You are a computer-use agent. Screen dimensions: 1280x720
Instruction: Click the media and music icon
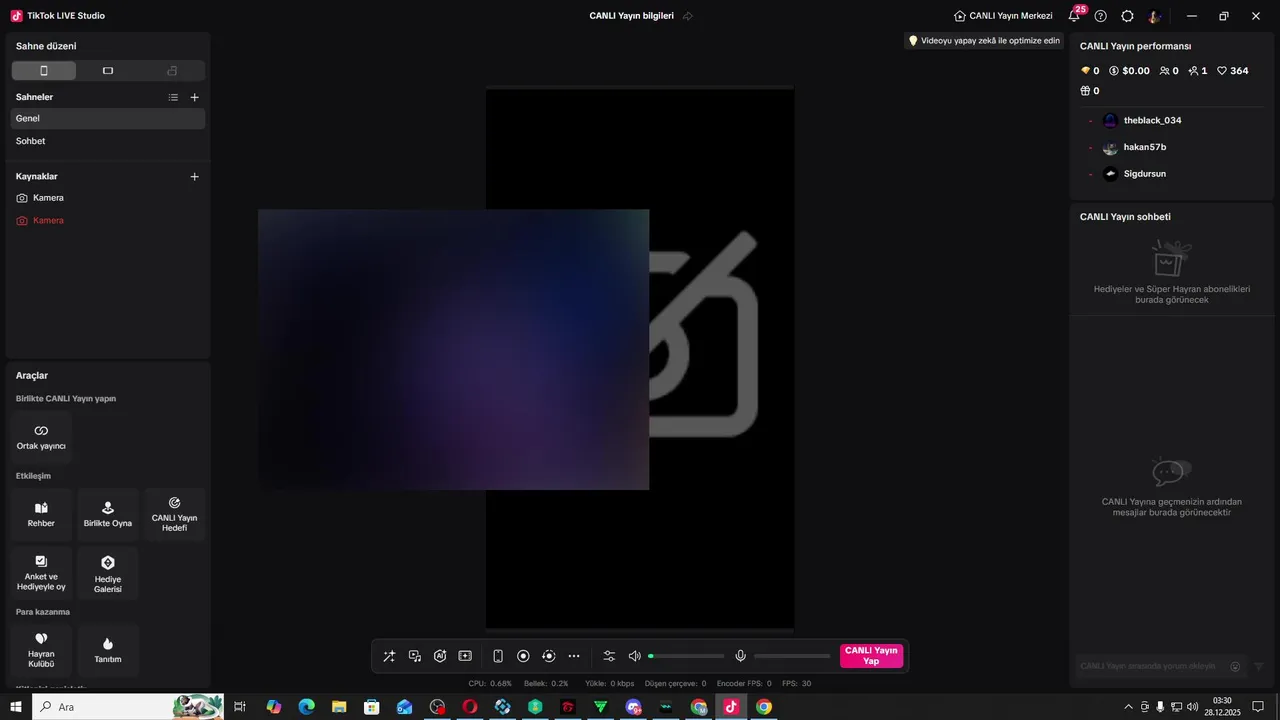point(415,656)
